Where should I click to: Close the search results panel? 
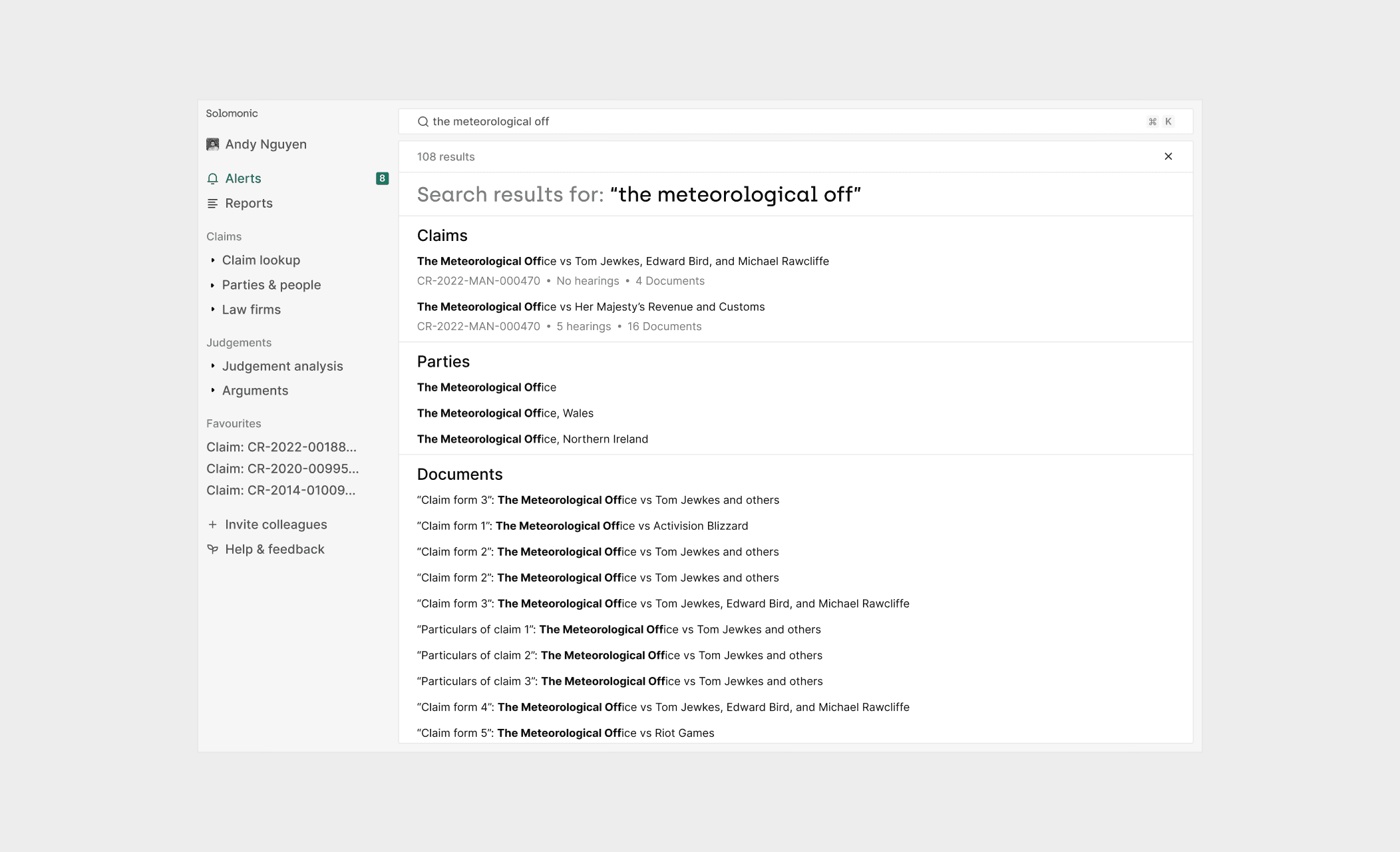coord(1168,156)
